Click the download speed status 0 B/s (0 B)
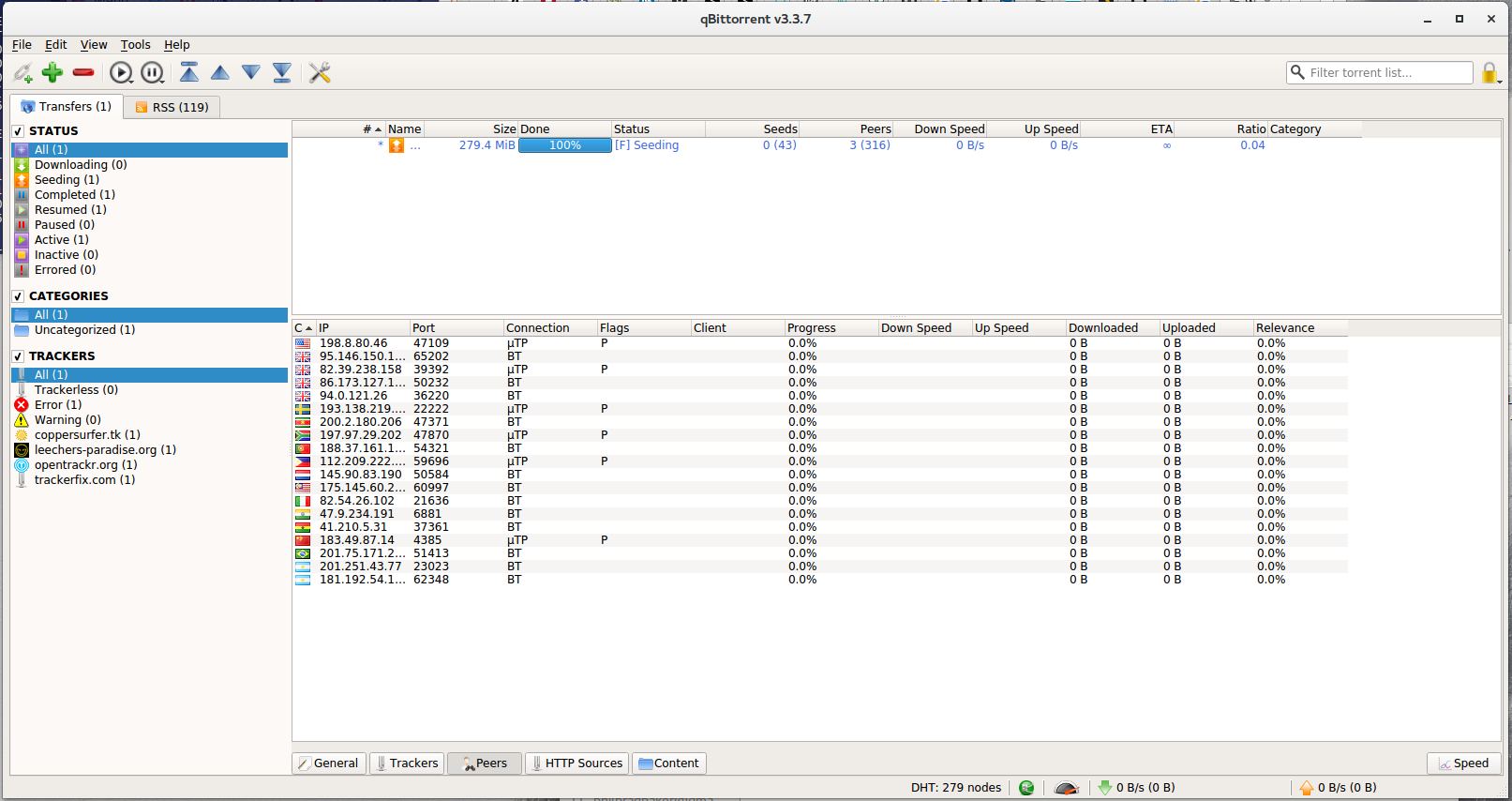1512x801 pixels. point(1136,788)
